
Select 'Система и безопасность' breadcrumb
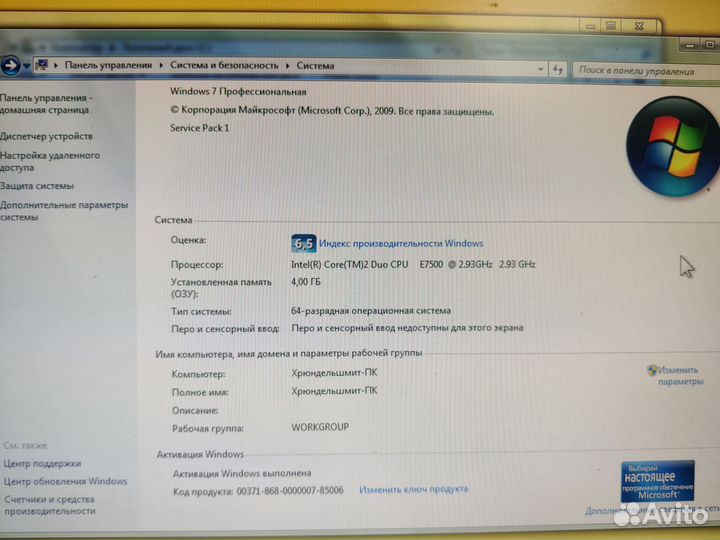(224, 65)
